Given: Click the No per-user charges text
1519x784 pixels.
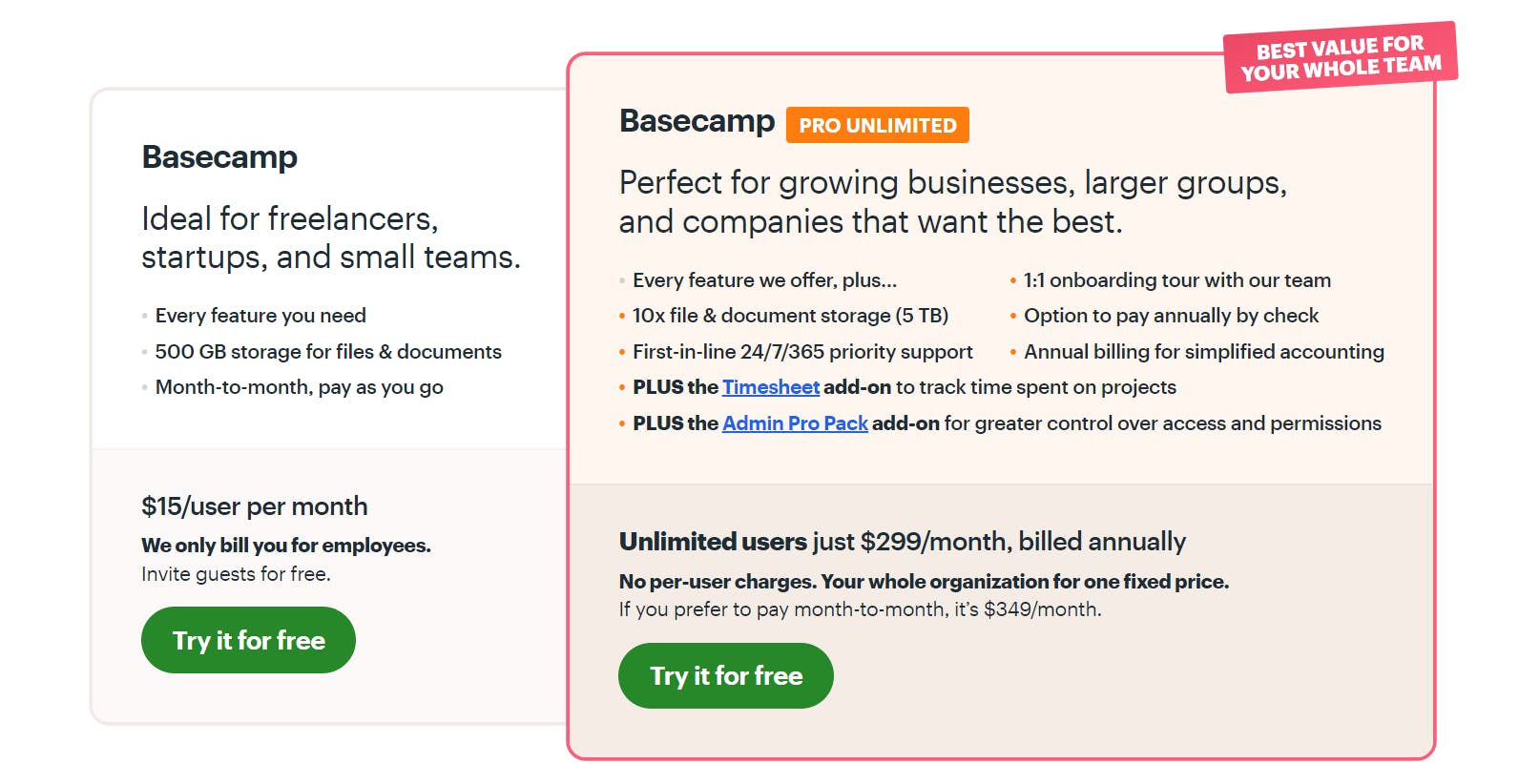Looking at the screenshot, I should (924, 581).
